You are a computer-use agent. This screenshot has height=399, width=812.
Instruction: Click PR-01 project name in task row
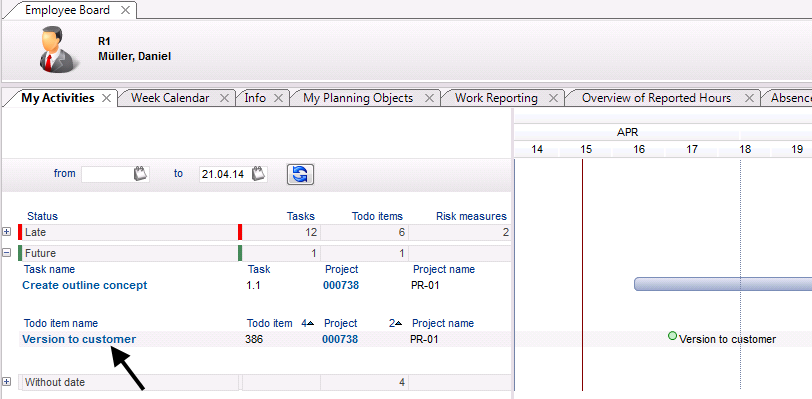tap(425, 285)
